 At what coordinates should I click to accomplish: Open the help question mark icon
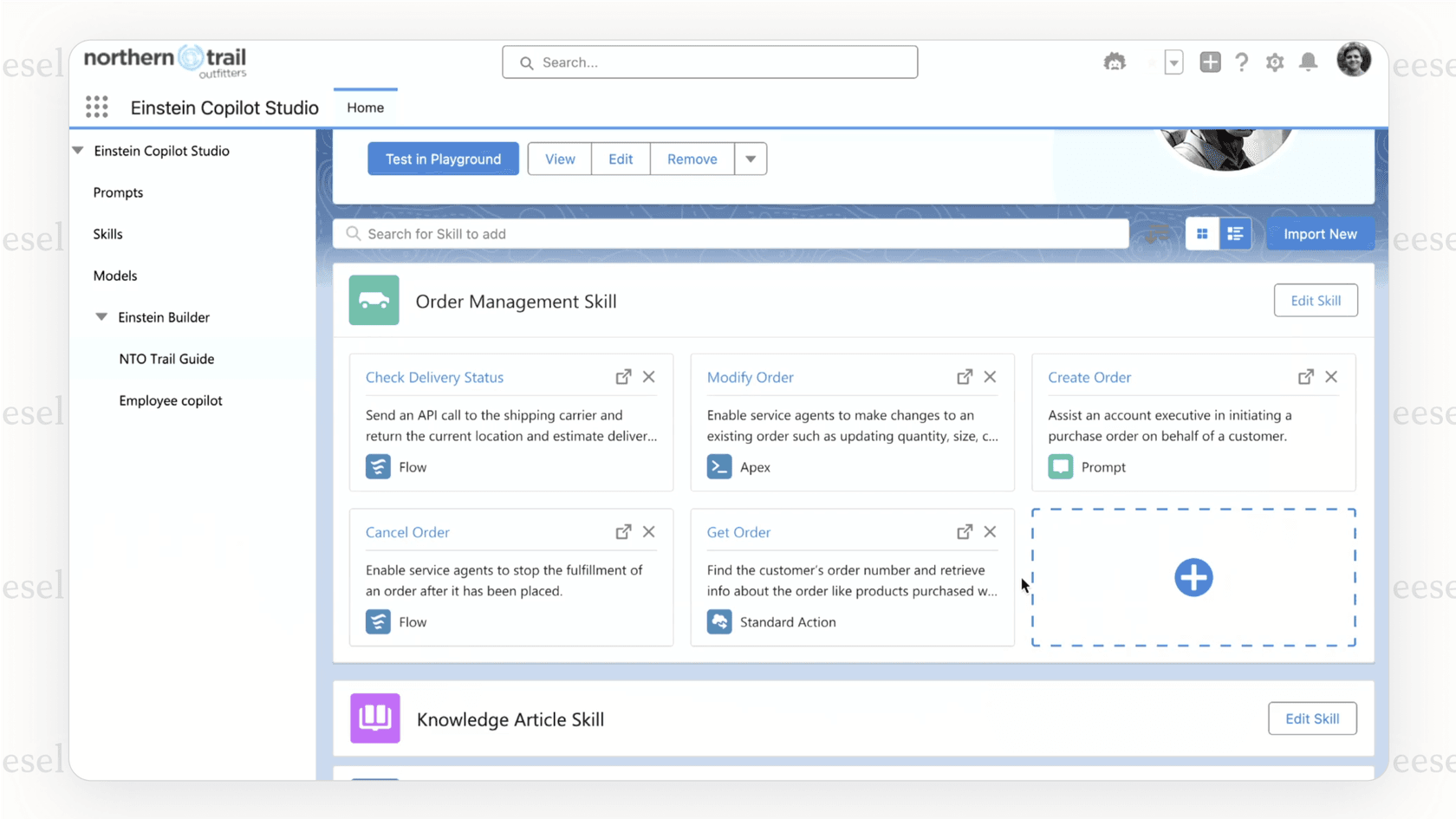click(x=1242, y=62)
